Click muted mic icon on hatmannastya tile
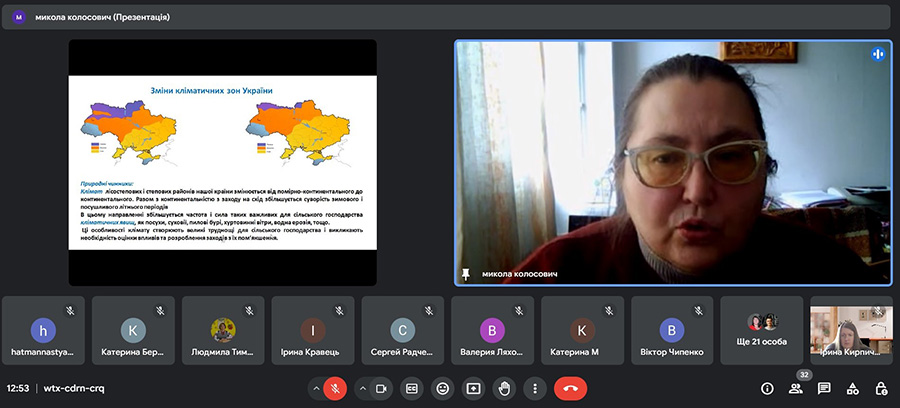Image resolution: width=900 pixels, height=408 pixels. coord(70,310)
